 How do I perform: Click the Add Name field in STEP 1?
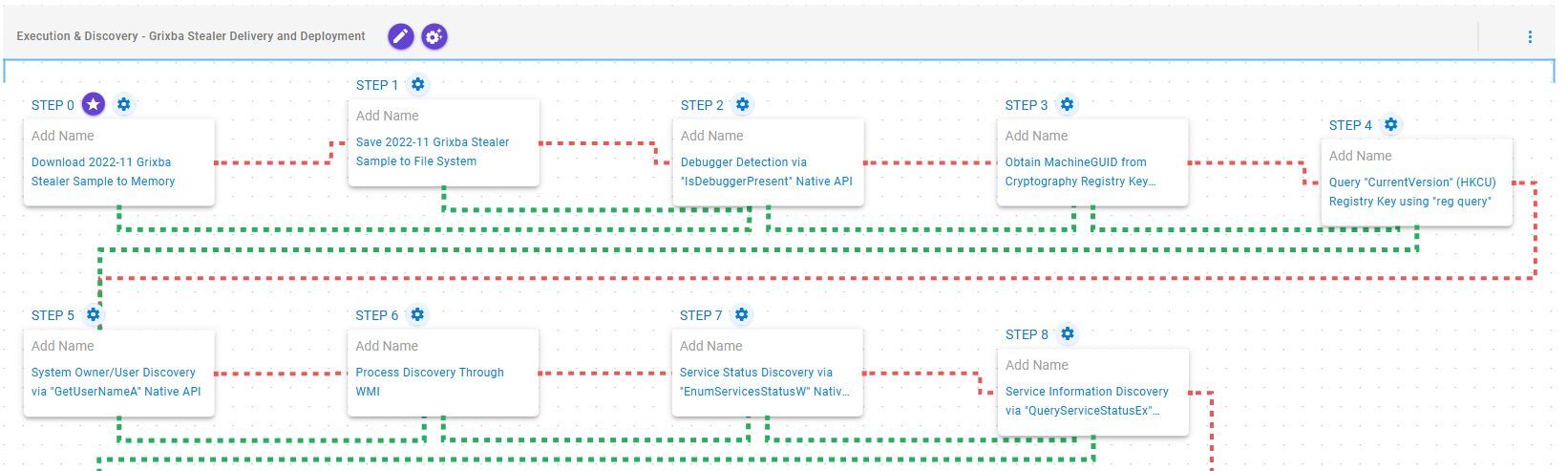pyautogui.click(x=388, y=116)
